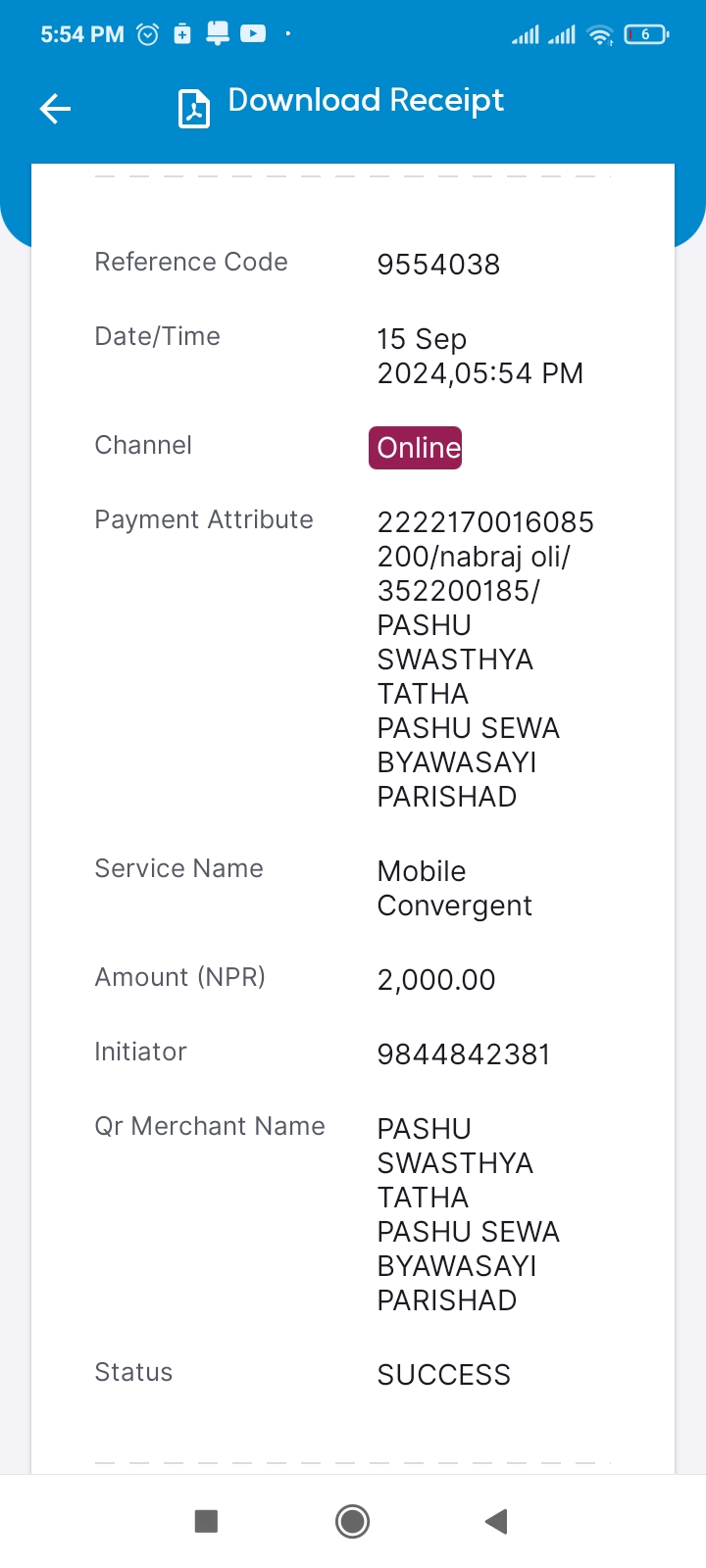Tap the Android back triangle button
Image resolution: width=706 pixels, height=1568 pixels.
click(496, 1521)
